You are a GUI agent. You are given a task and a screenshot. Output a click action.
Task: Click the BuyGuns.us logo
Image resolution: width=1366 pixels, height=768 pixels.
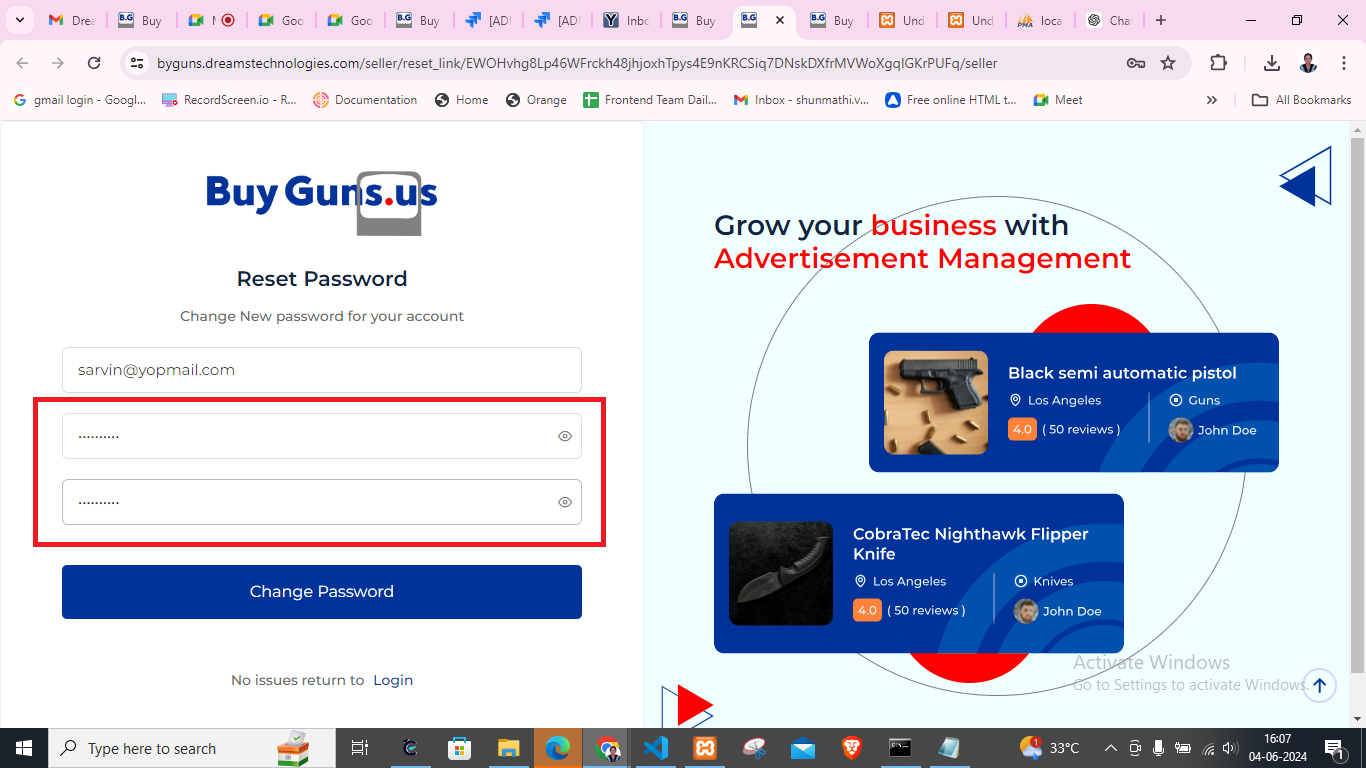click(x=322, y=203)
